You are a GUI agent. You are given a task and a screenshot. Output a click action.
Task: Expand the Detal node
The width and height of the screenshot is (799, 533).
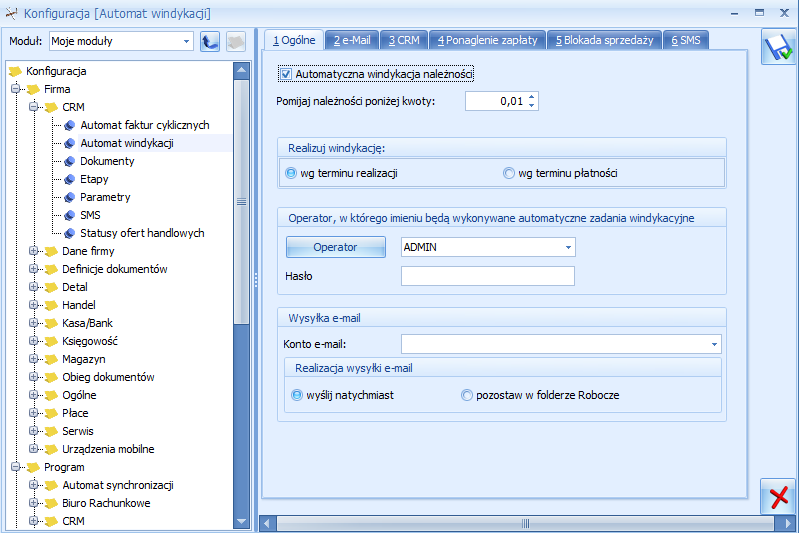coord(34,287)
